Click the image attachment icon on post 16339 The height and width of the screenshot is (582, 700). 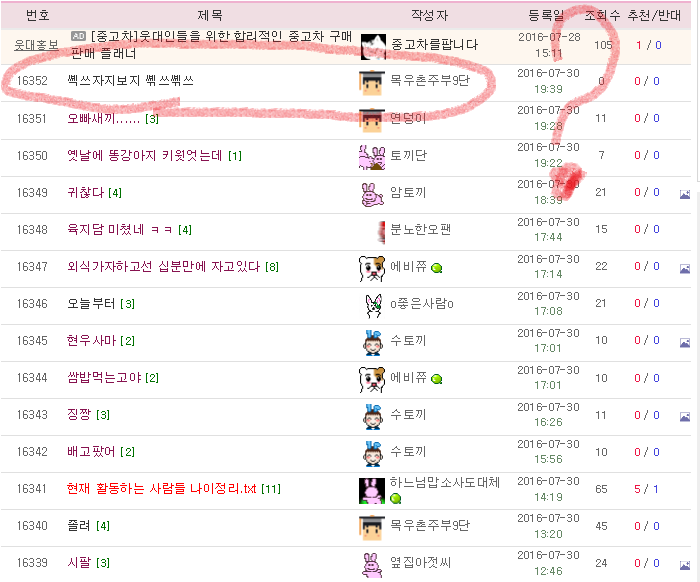pyautogui.click(x=685, y=565)
